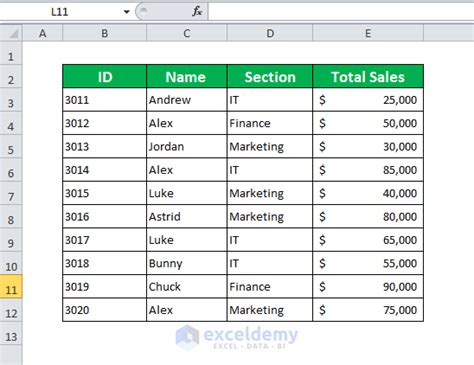
Task: Open the Name Box dropdown arrow
Action: 126,12
